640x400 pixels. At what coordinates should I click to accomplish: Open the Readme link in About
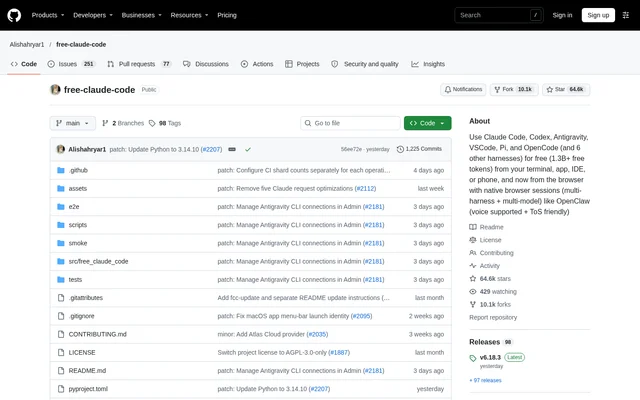[487, 227]
